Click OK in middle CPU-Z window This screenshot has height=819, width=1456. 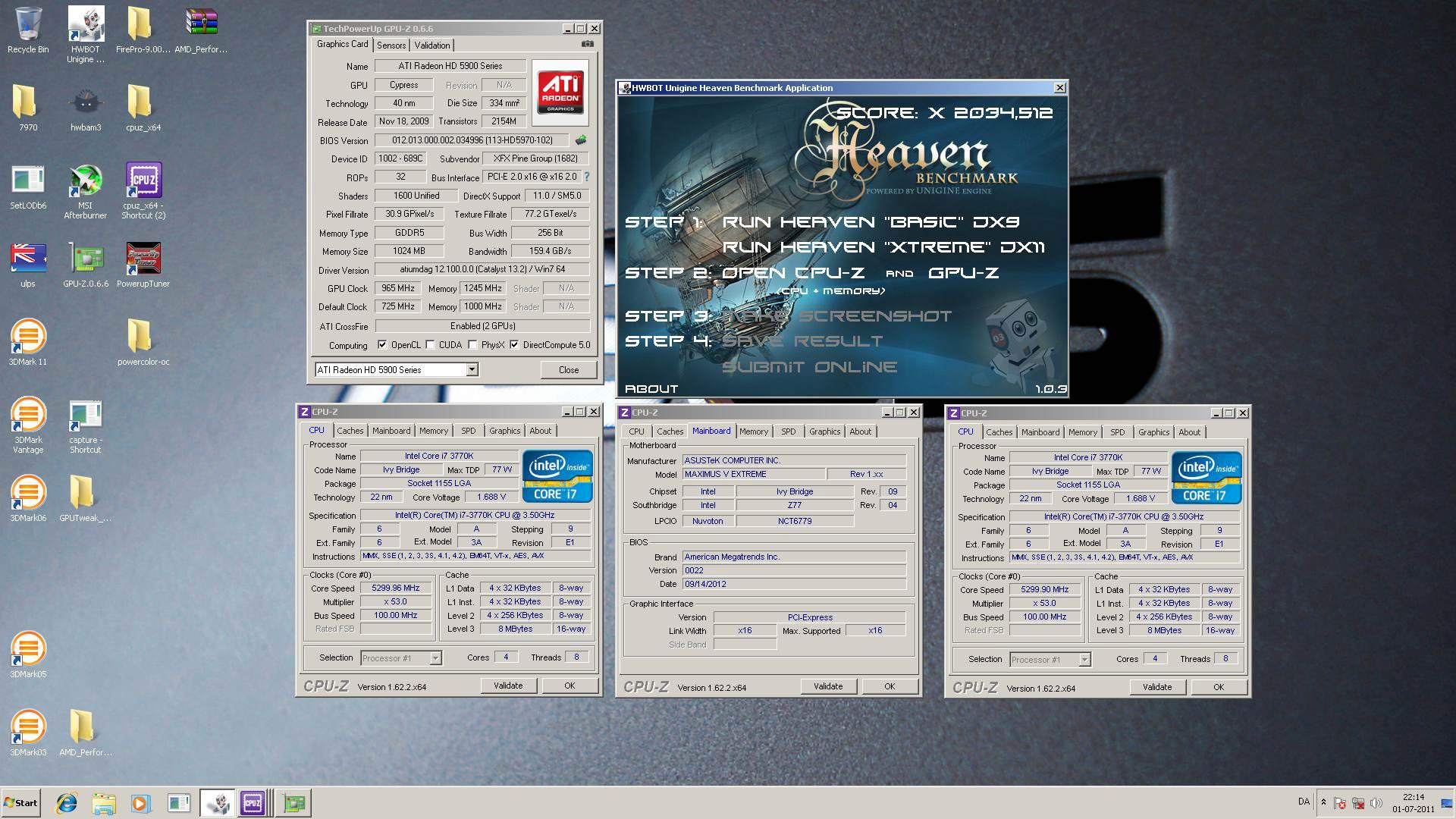click(890, 686)
